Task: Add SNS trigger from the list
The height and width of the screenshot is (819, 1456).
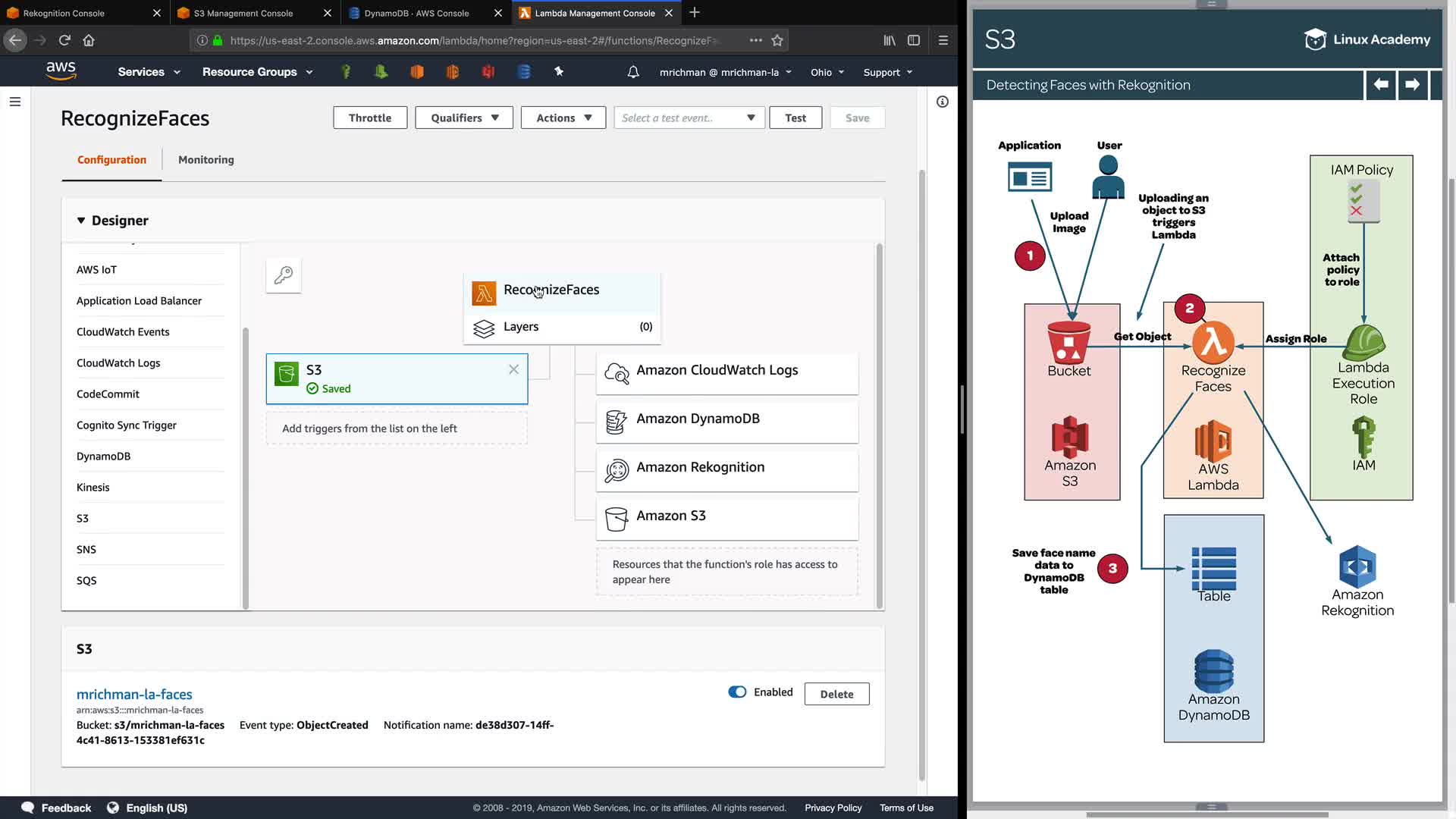Action: [86, 549]
